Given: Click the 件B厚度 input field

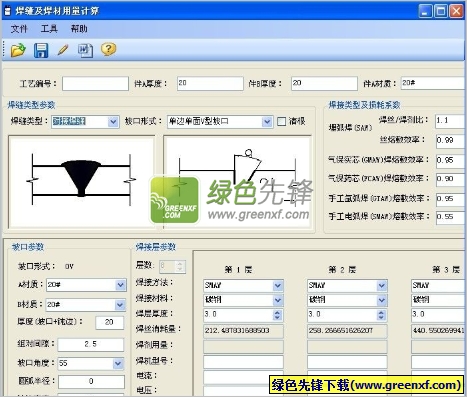Looking at the screenshot, I should pos(324,84).
